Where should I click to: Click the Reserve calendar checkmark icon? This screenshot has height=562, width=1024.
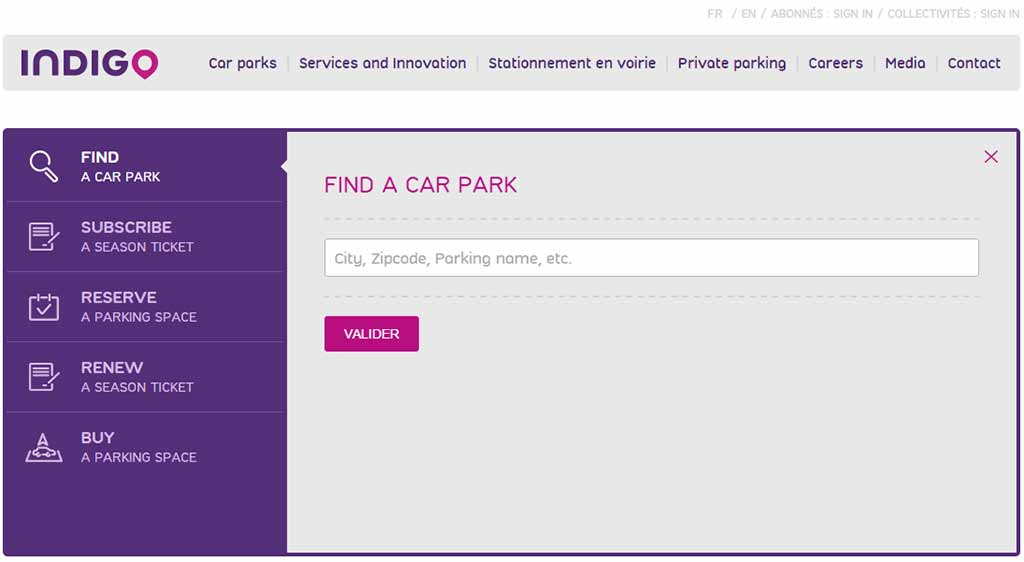pos(44,306)
